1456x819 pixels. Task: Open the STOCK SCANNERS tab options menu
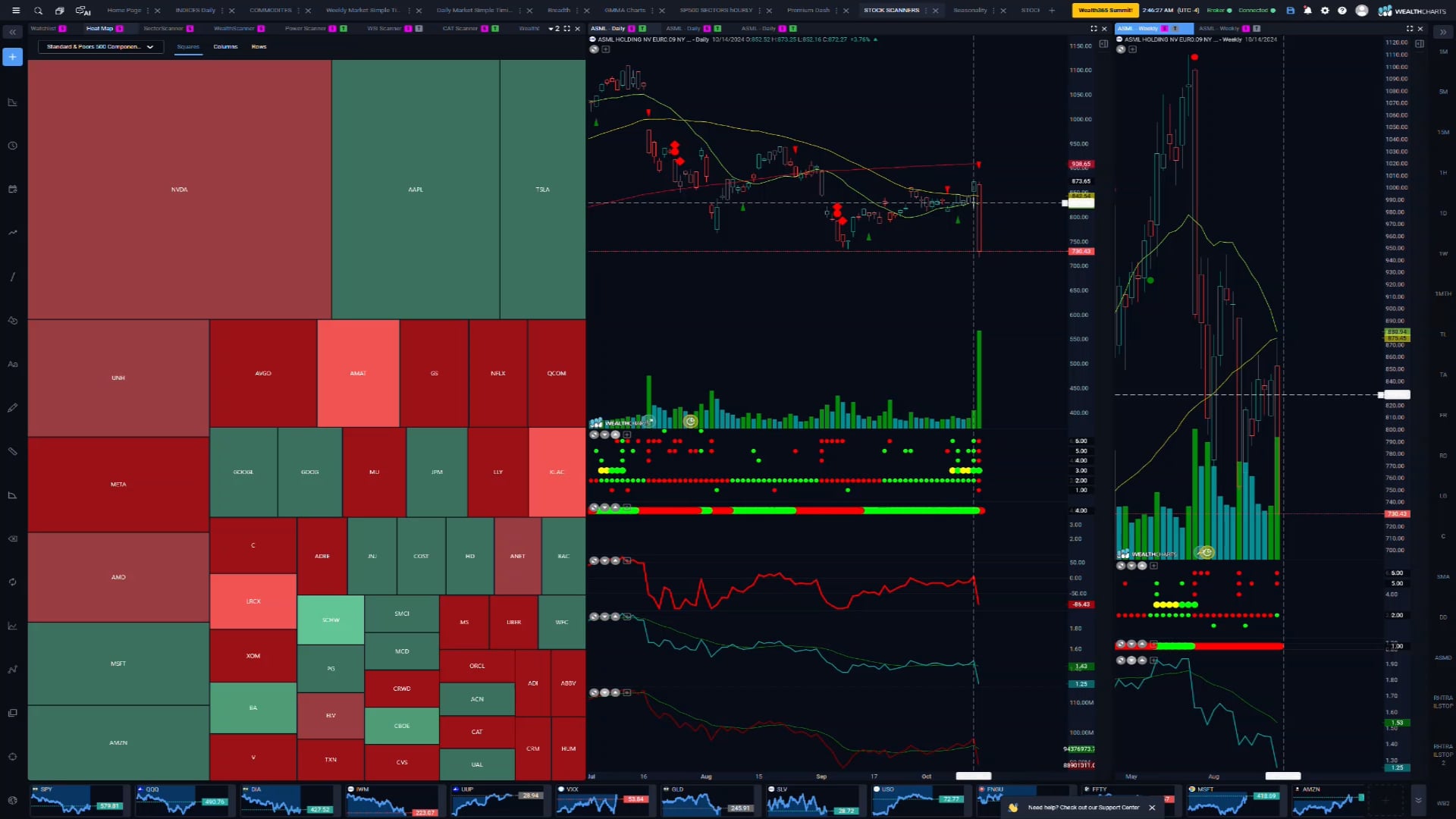(x=926, y=11)
